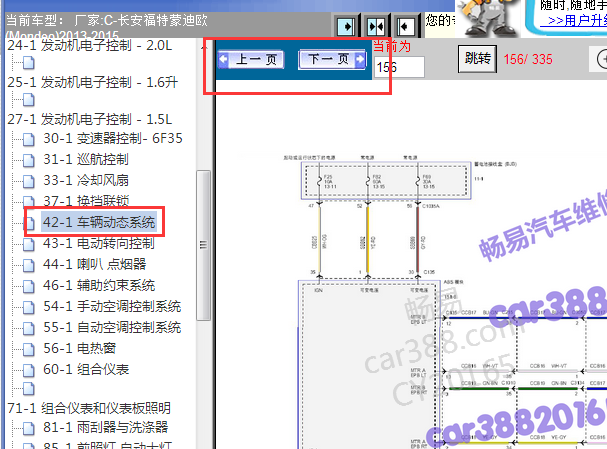Select 42-1 车辆动态系统 entry
This screenshot has width=607, height=449.
click(99, 222)
